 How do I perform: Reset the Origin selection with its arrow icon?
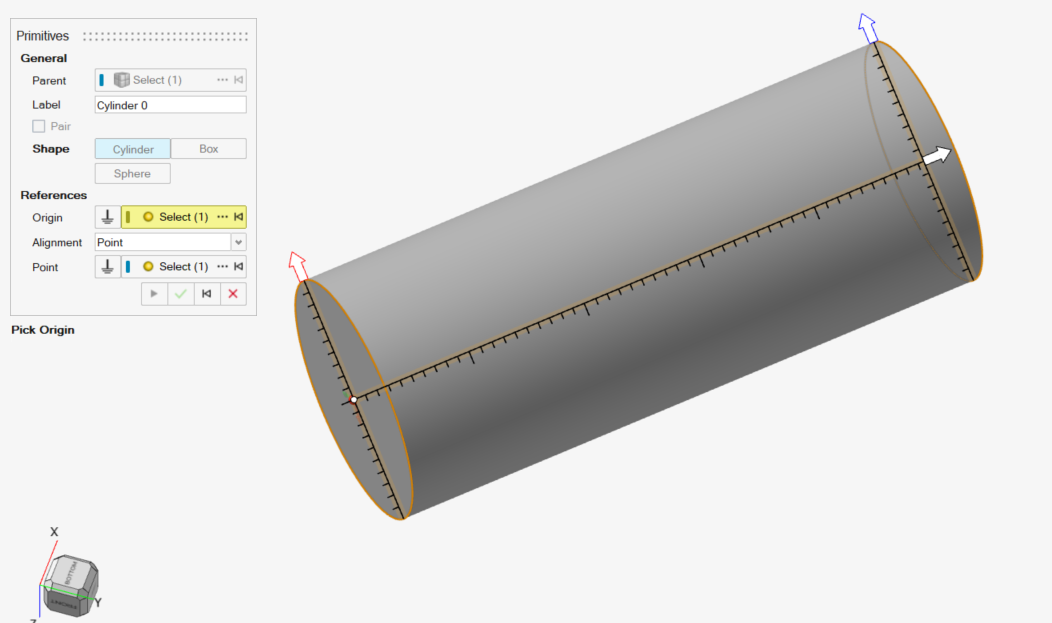tap(238, 217)
